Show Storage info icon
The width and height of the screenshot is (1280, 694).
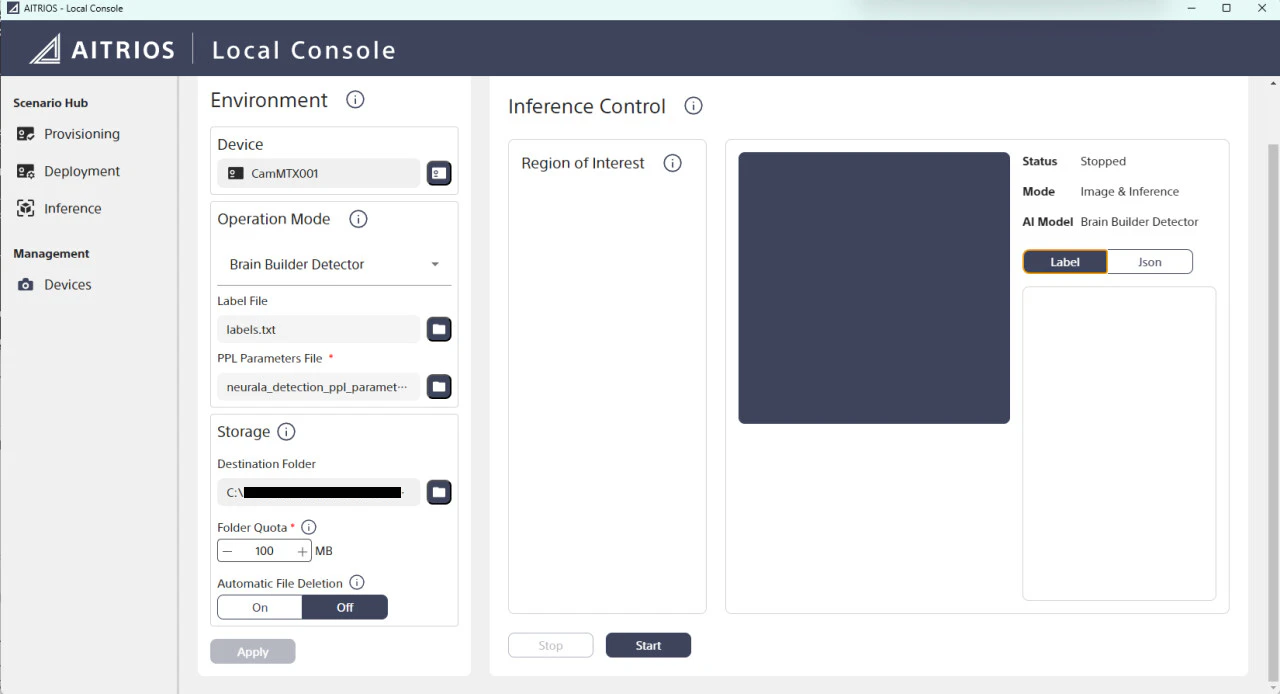click(x=286, y=432)
